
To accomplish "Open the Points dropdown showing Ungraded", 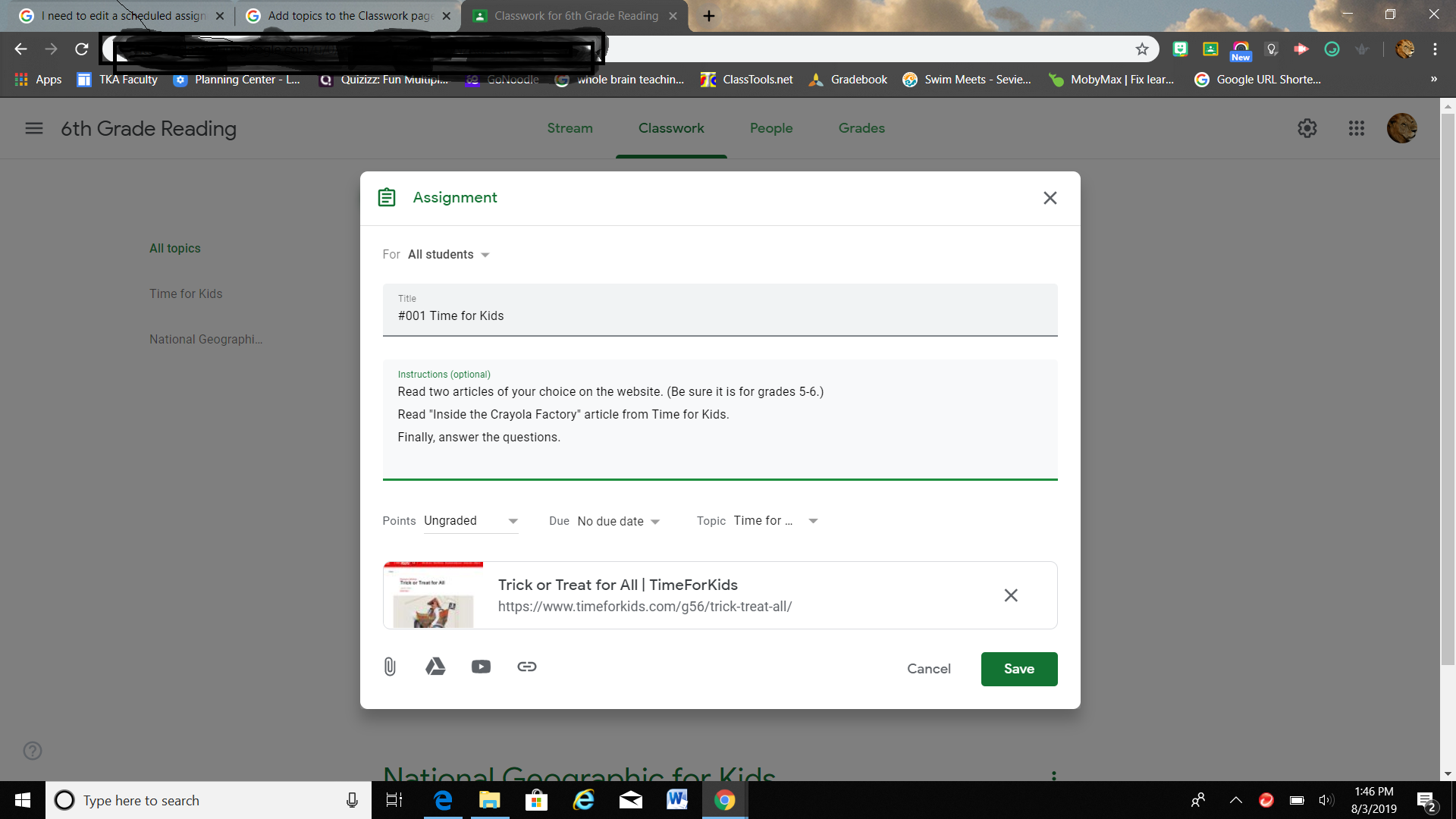I will pos(470,520).
